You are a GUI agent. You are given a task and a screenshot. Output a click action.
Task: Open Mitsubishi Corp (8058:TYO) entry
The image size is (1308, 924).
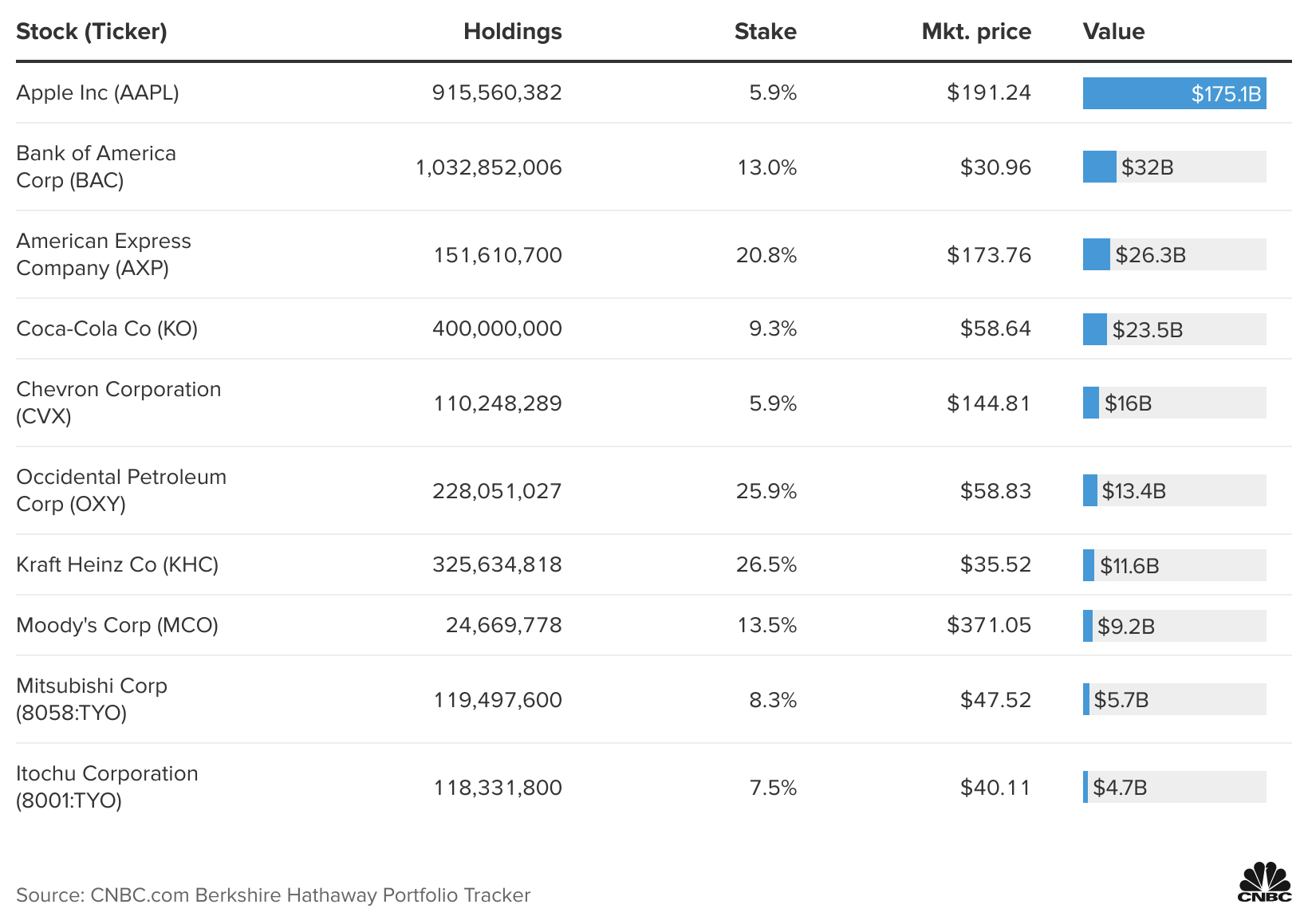point(91,699)
